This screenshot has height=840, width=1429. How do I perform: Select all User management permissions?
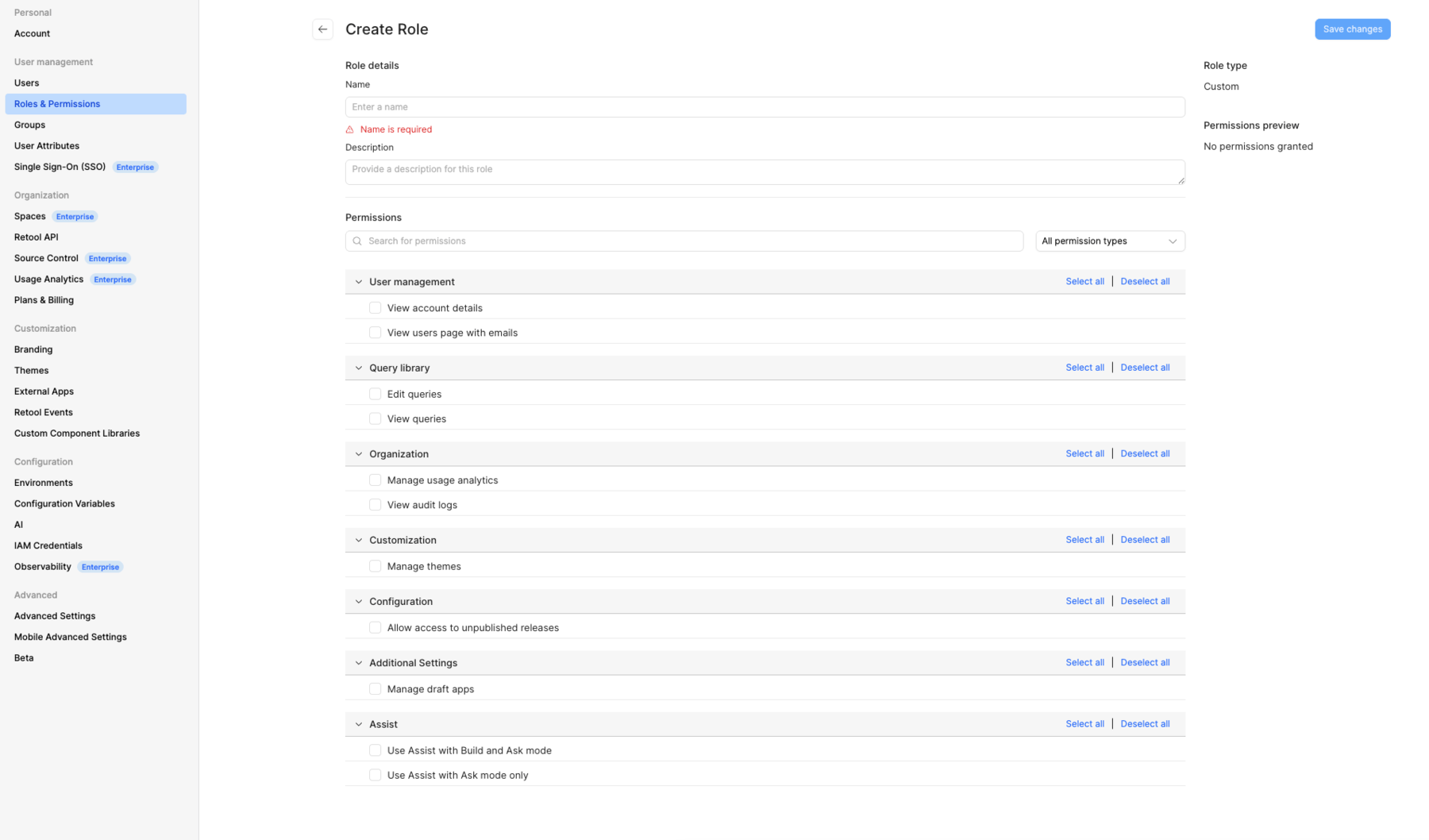coord(1084,282)
